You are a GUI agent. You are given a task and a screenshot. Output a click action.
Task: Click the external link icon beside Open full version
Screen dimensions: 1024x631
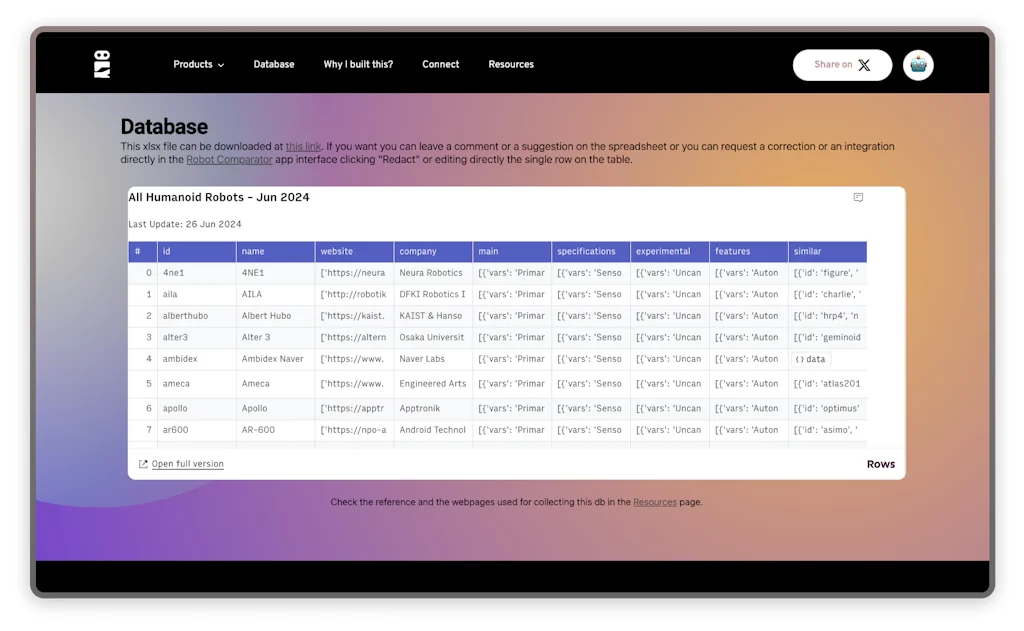click(143, 464)
